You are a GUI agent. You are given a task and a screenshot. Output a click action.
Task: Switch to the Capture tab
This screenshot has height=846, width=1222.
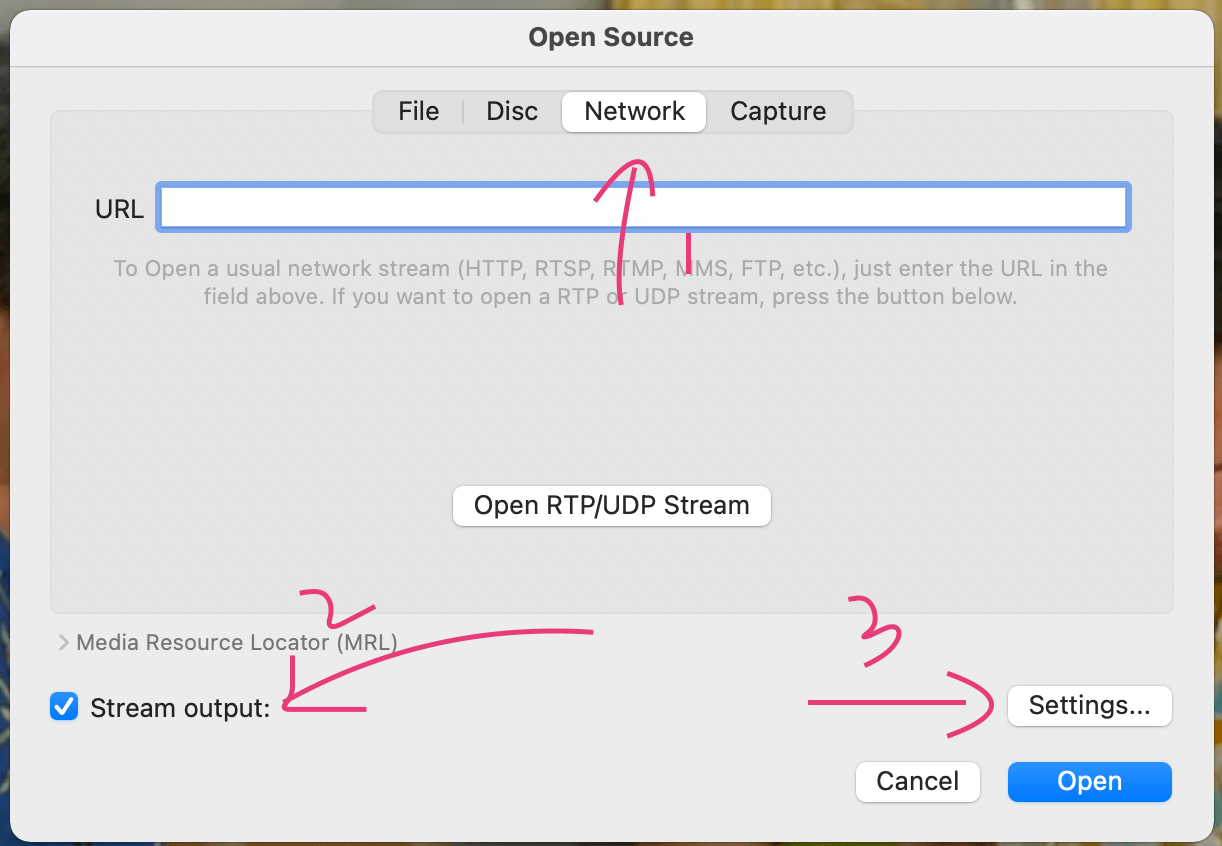pyautogui.click(x=778, y=111)
